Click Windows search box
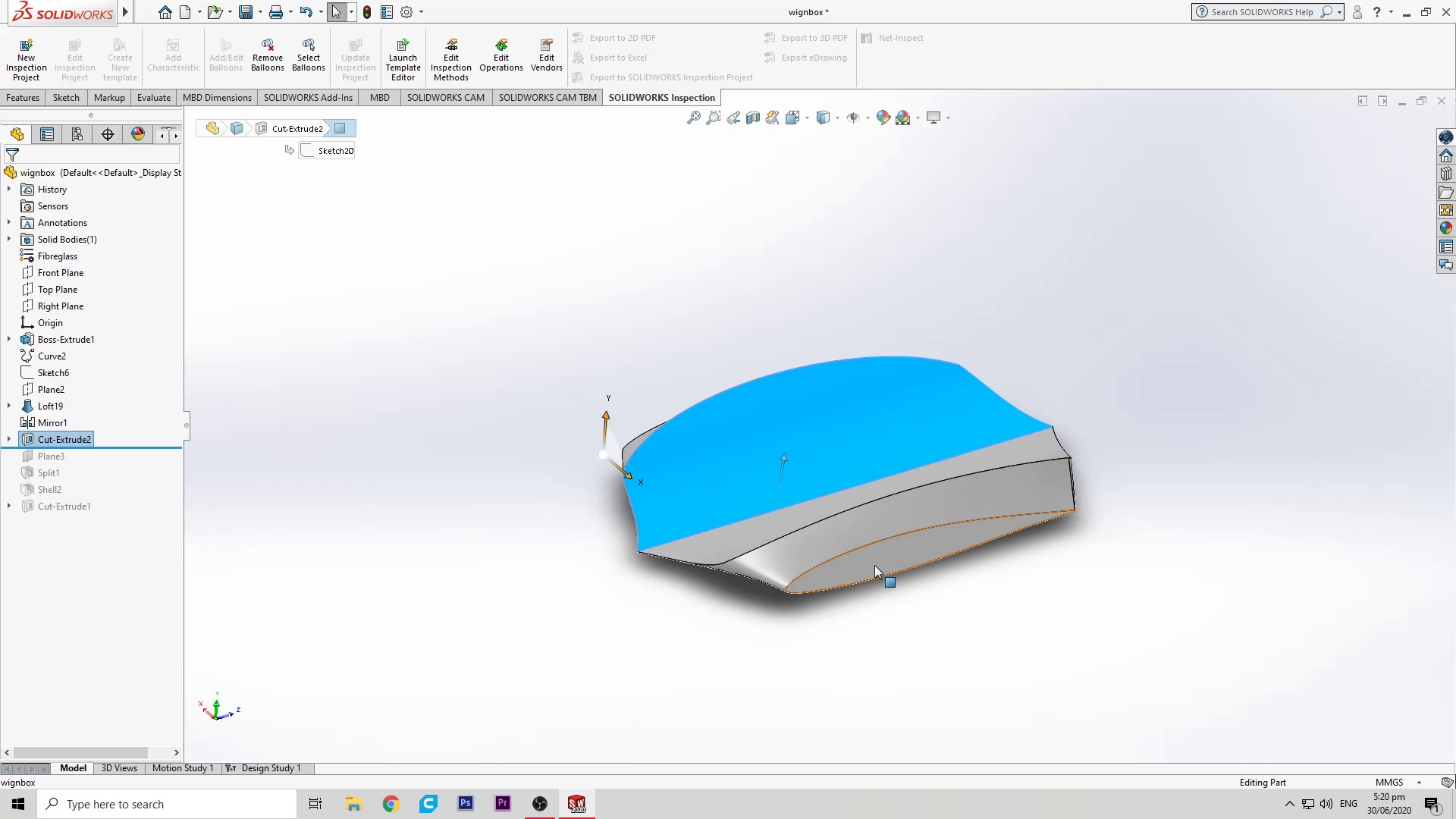The image size is (1456, 819). point(167,804)
